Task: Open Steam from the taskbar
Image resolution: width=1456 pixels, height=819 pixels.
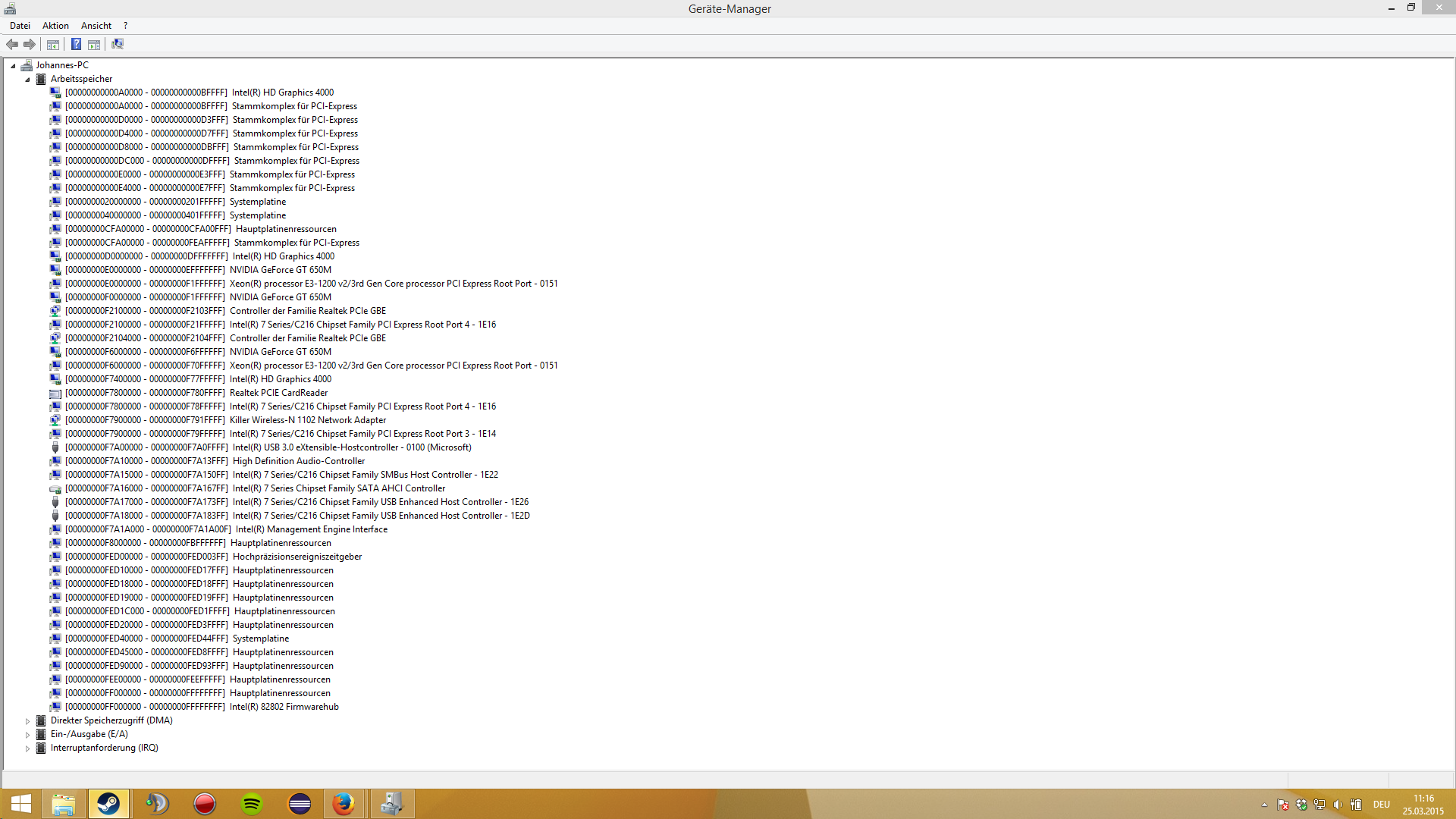Action: point(108,803)
